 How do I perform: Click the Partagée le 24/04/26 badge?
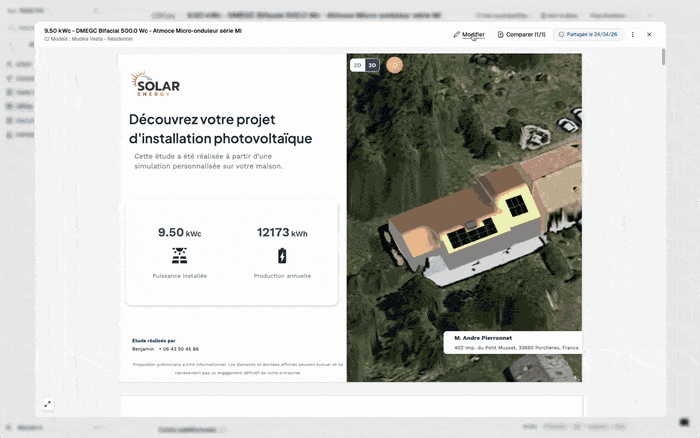pos(588,34)
